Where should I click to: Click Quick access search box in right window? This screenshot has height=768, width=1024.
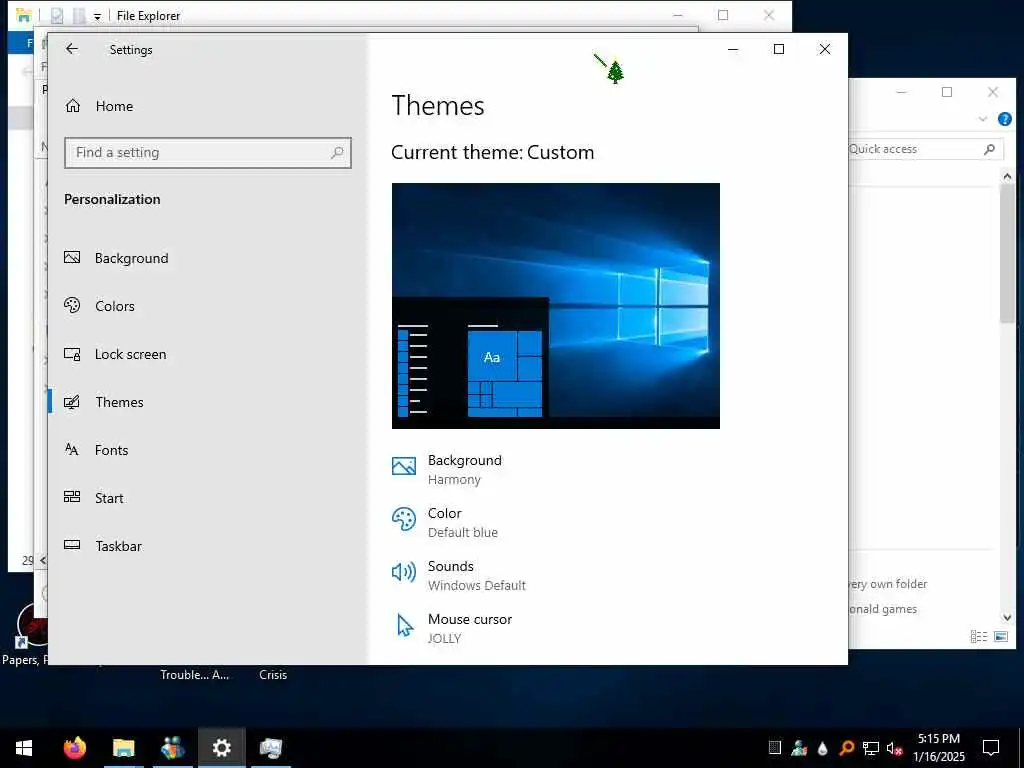pos(925,149)
